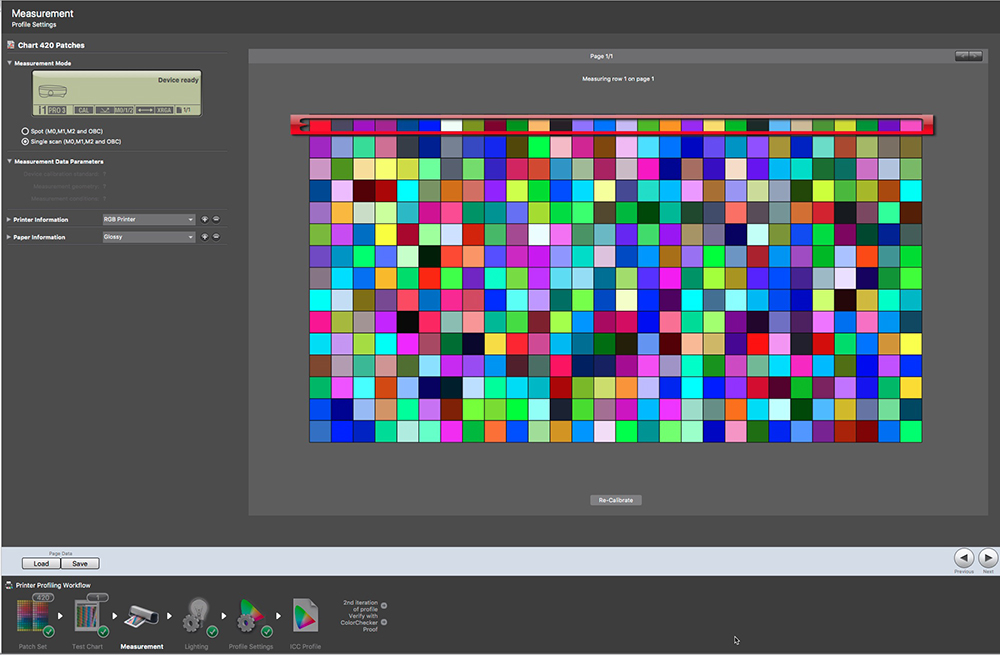
Task: Collapse the Measurement Data Parameters section
Action: point(10,161)
